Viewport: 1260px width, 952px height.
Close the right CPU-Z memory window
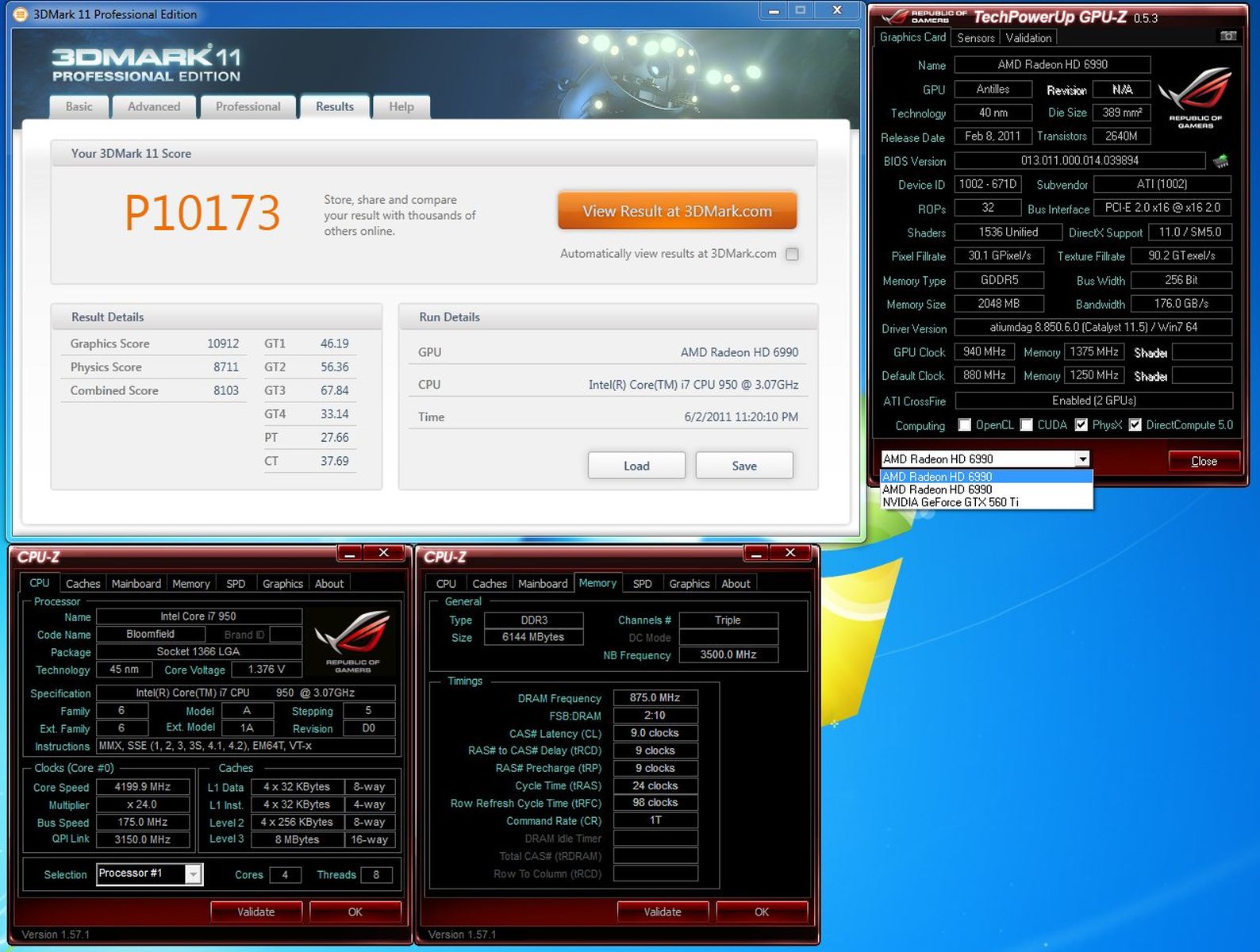pos(790,552)
